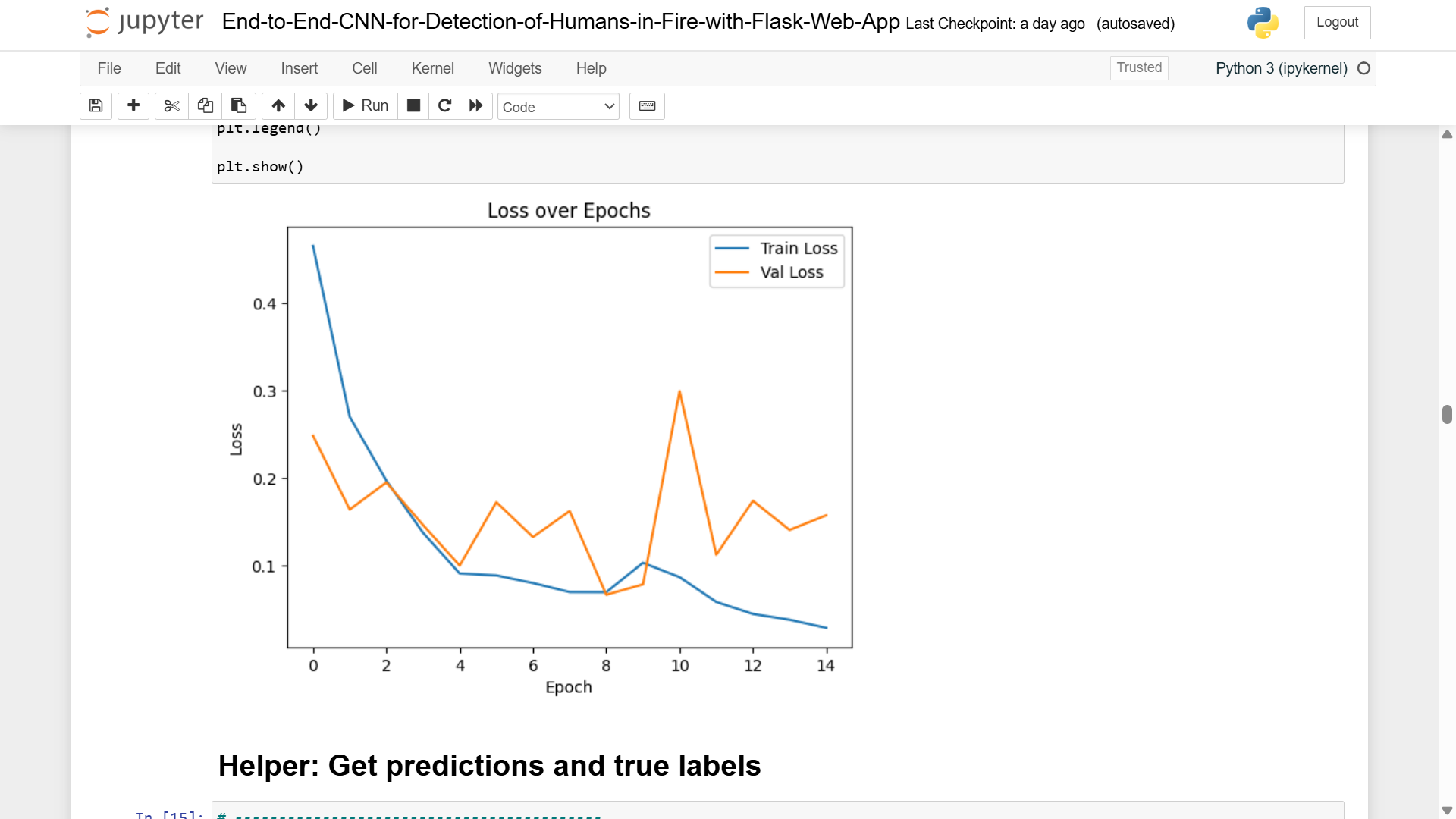Viewport: 1456px width, 819px height.
Task: Insert a cell below with plus icon
Action: pos(133,106)
